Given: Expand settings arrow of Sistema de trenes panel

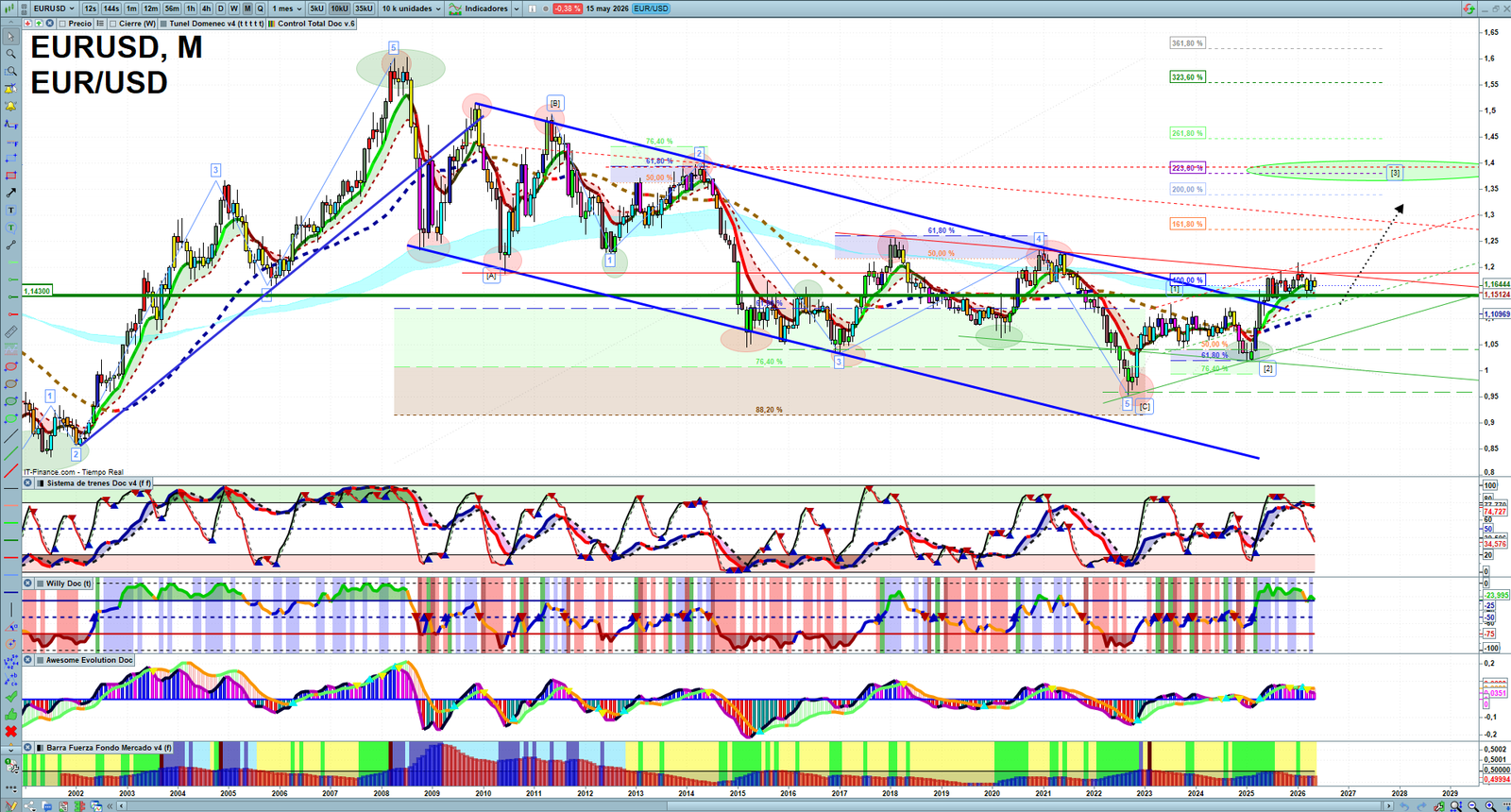Looking at the screenshot, I should [41, 483].
